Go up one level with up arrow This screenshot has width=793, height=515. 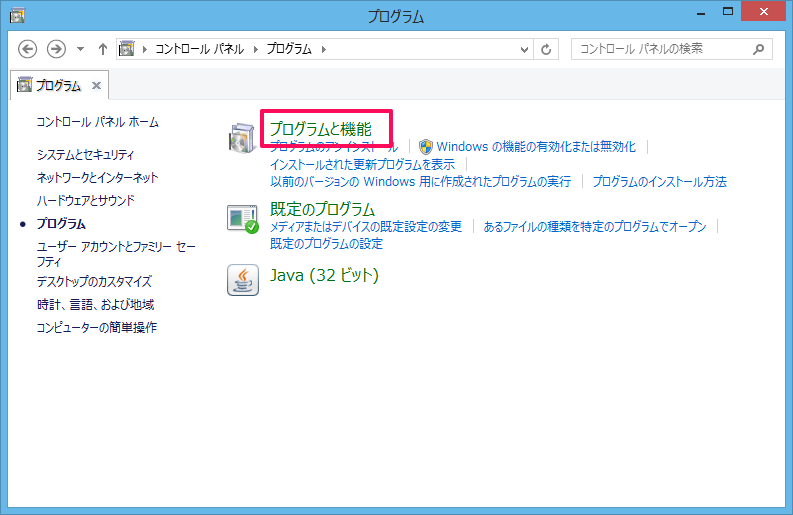[103, 49]
